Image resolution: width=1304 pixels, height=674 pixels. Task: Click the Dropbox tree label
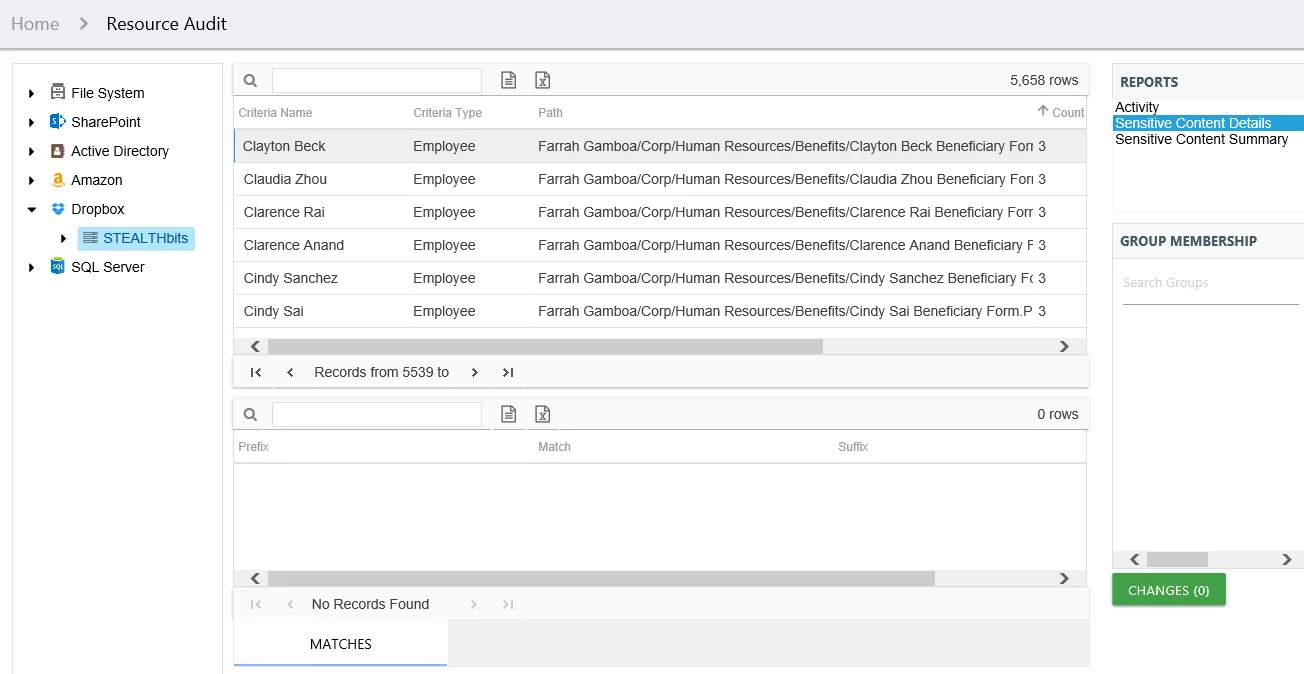98,209
